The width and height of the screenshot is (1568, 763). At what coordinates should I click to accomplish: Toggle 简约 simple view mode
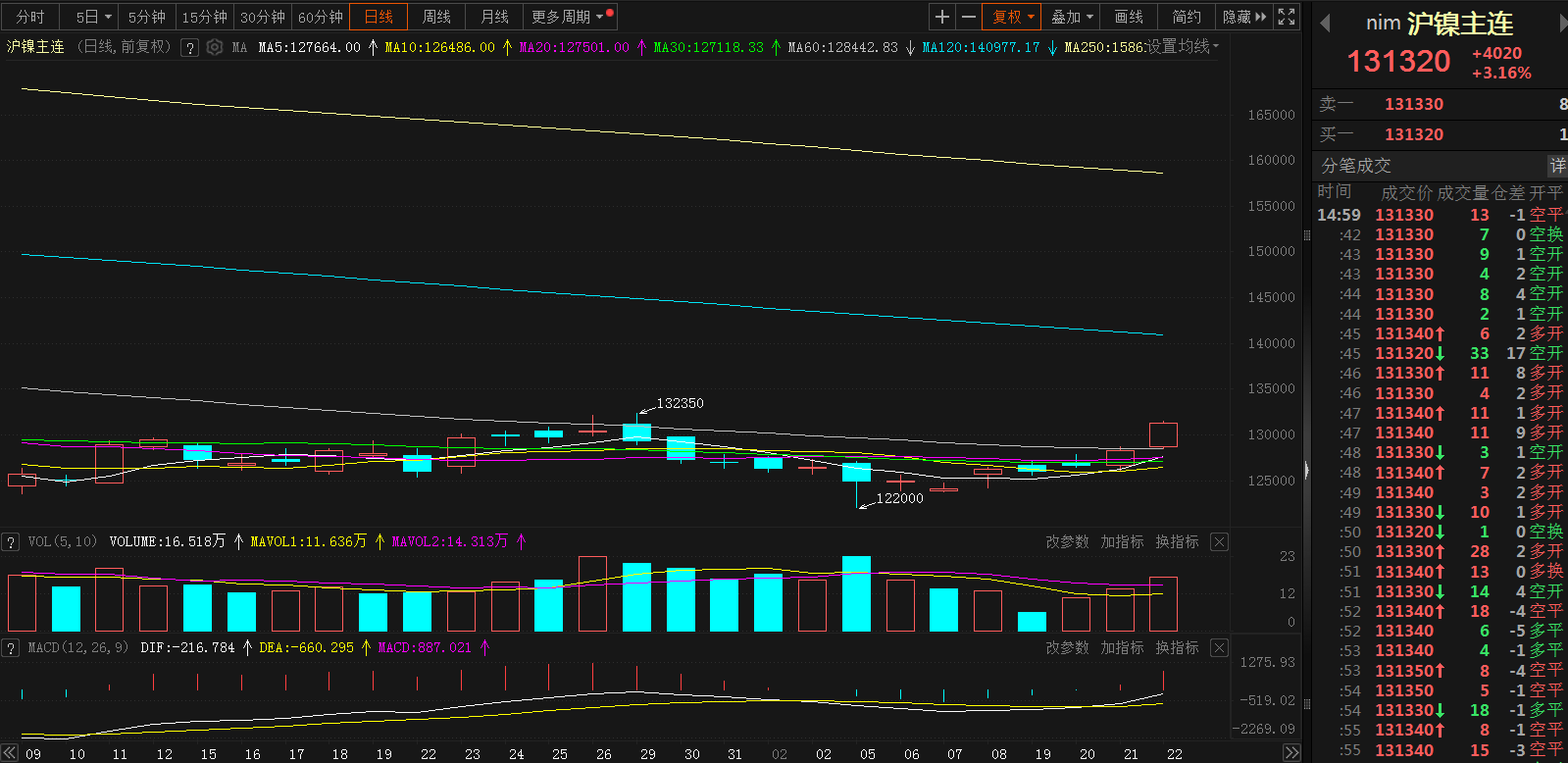click(x=1187, y=17)
